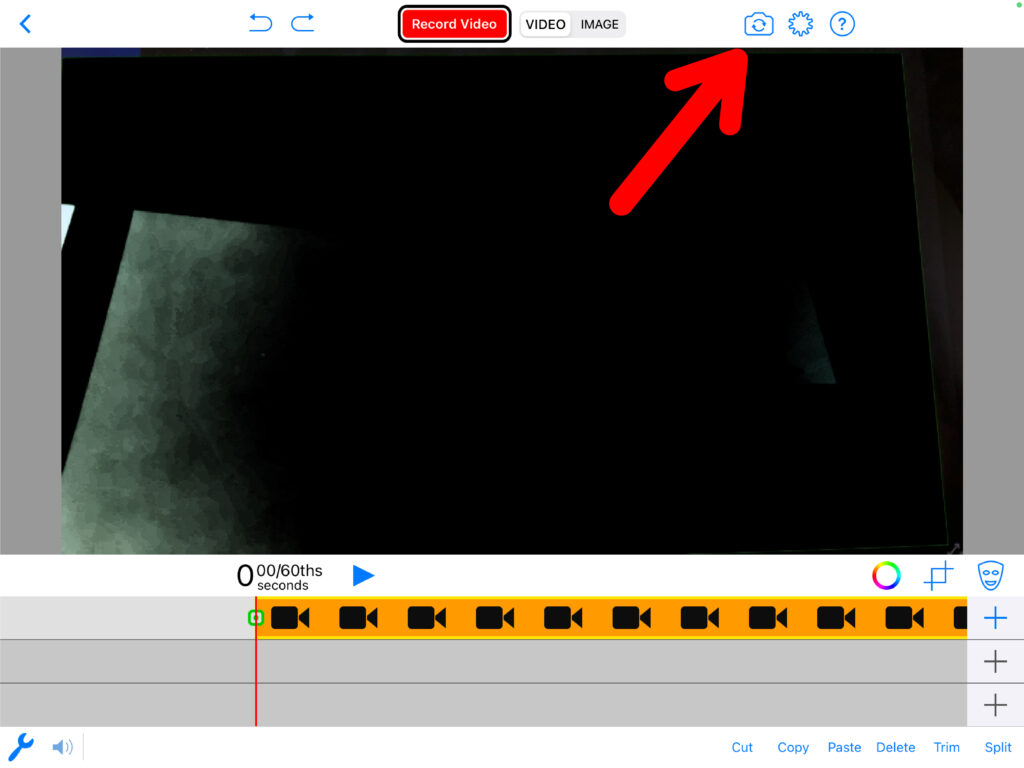Open the wrench tools icon

point(21,746)
